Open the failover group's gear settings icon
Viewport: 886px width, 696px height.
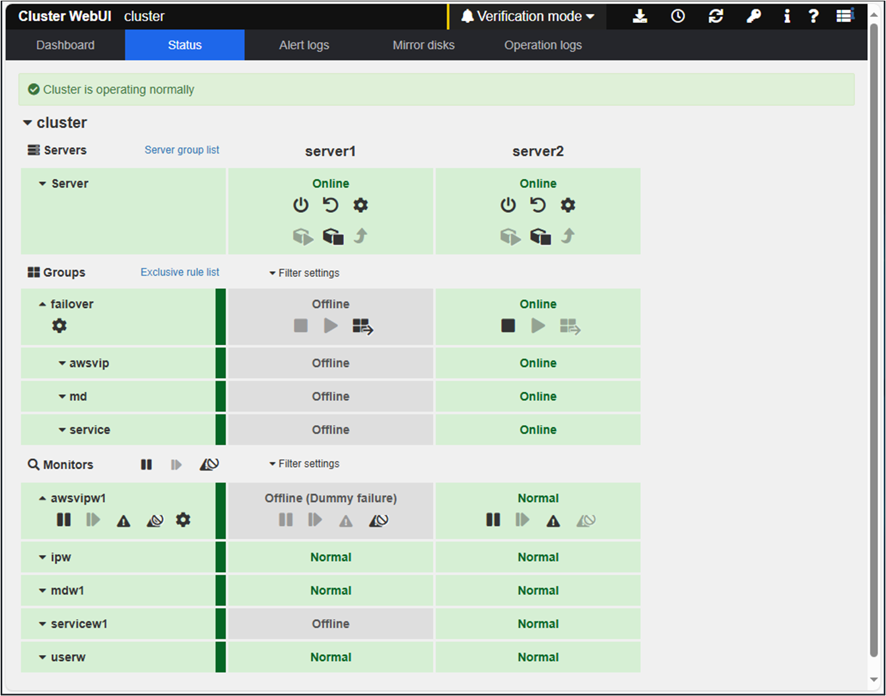click(59, 325)
